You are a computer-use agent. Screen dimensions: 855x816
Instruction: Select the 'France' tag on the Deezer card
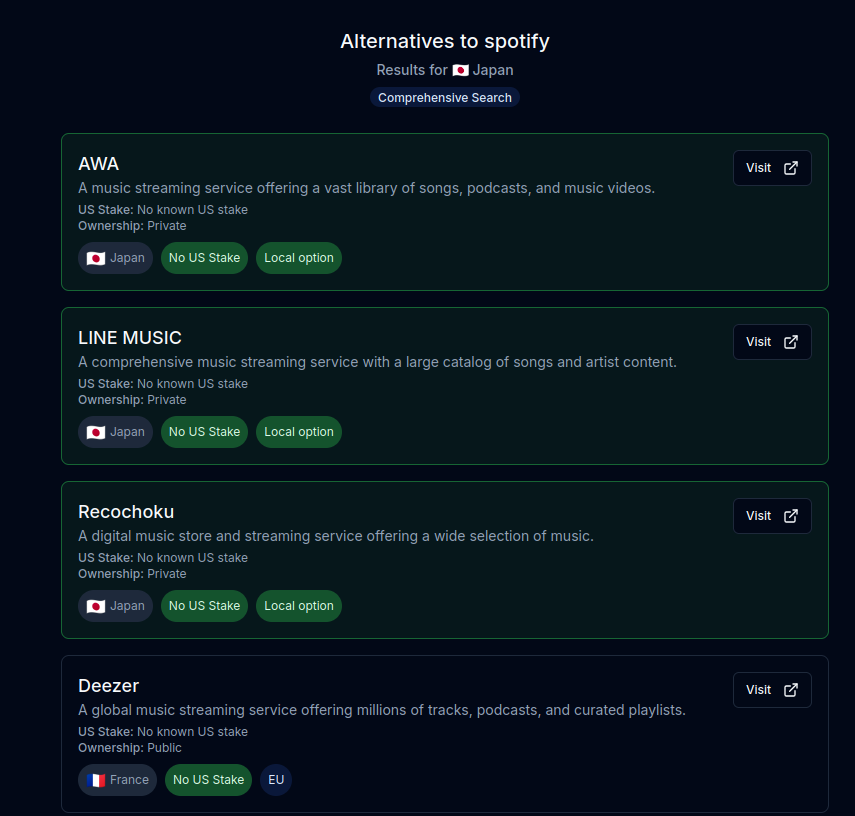(x=117, y=780)
